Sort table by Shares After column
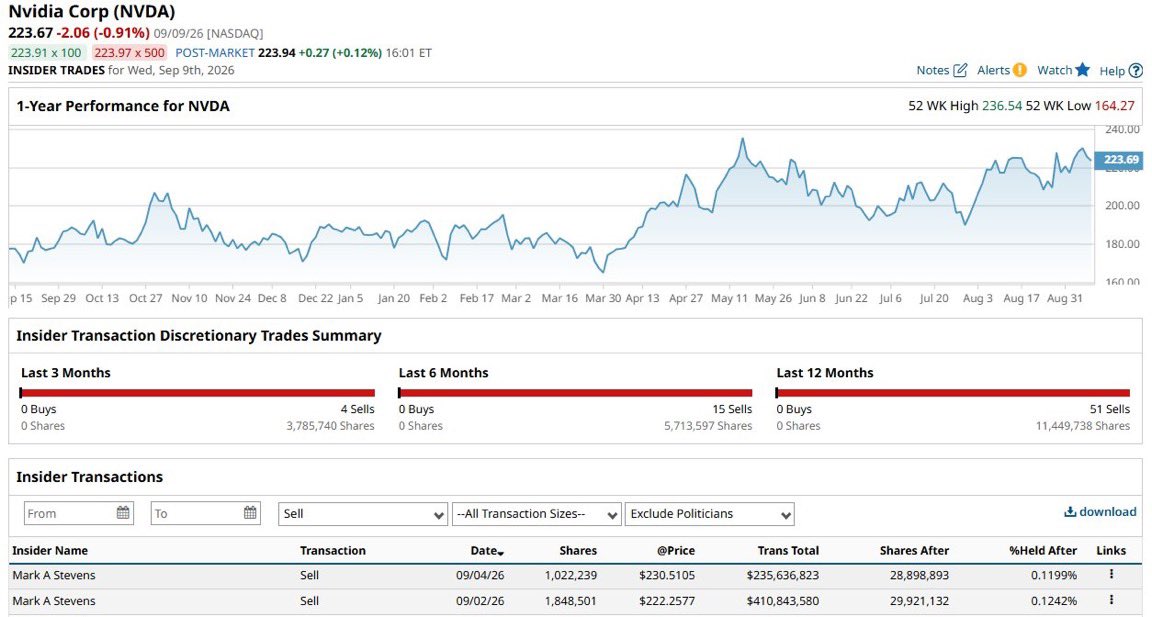The height and width of the screenshot is (617, 1152). click(914, 550)
